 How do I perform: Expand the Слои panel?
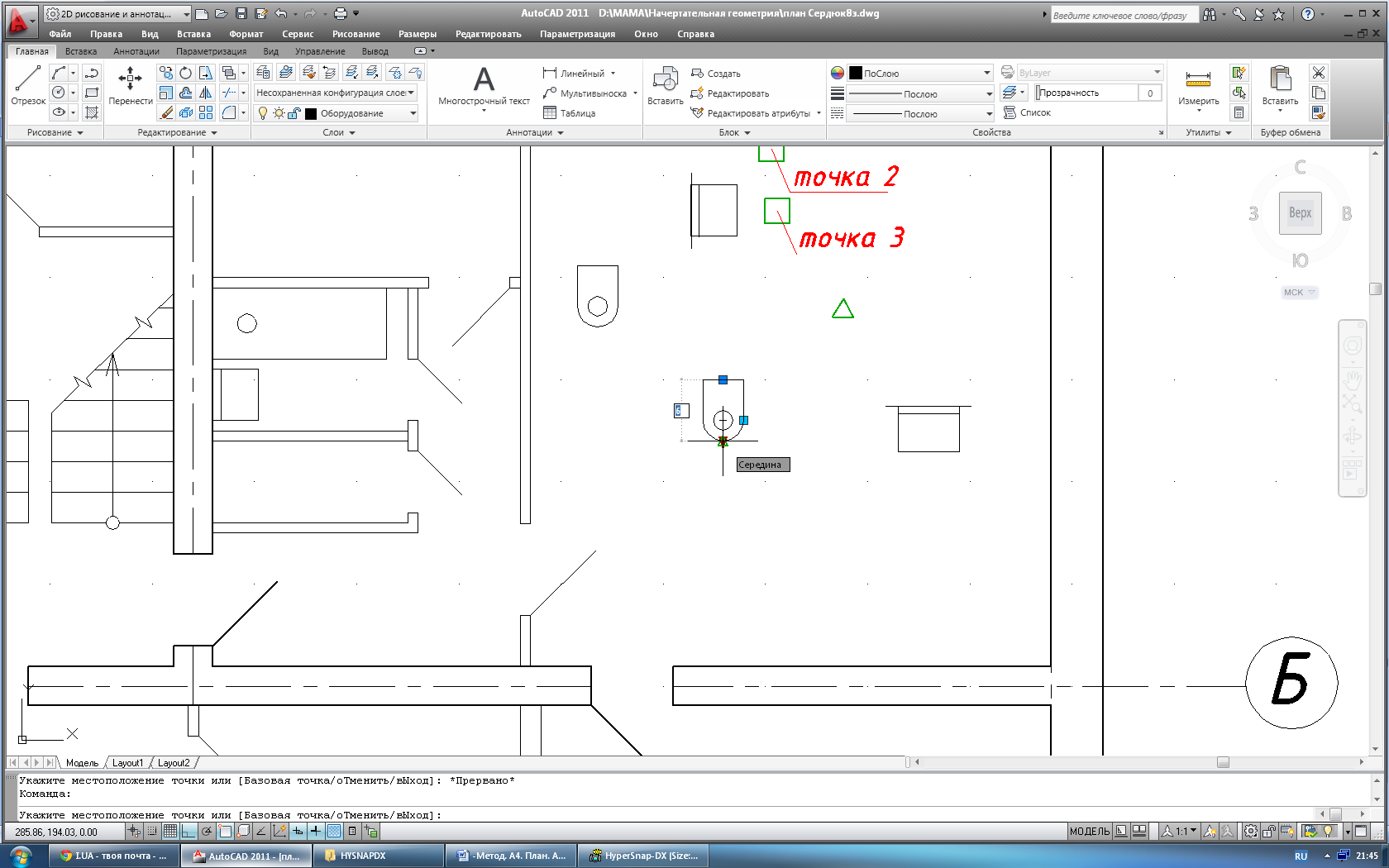click(x=339, y=132)
